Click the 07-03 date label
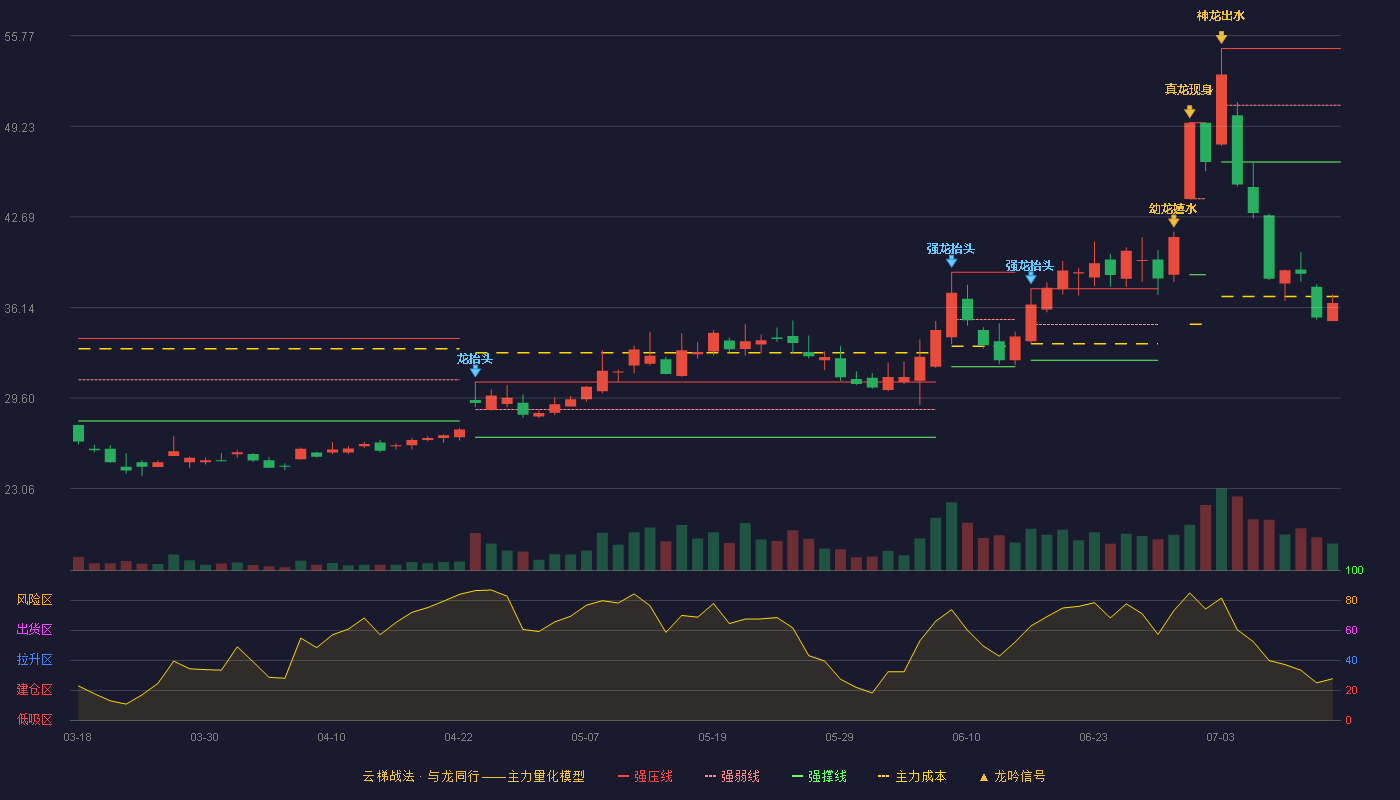1400x800 pixels. click(1221, 737)
